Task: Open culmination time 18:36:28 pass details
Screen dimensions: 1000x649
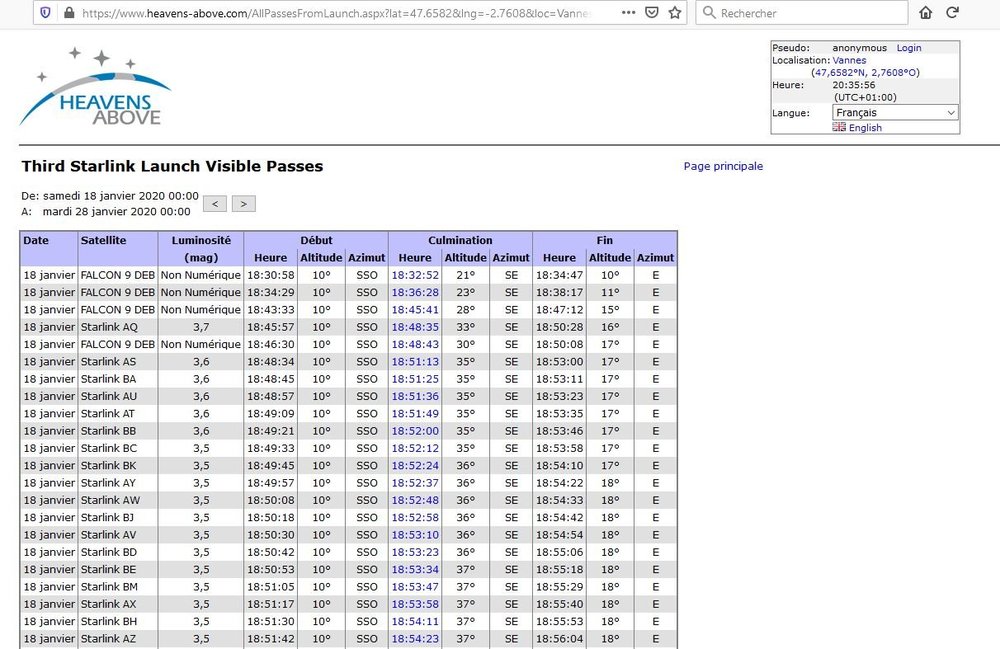Action: 415,293
